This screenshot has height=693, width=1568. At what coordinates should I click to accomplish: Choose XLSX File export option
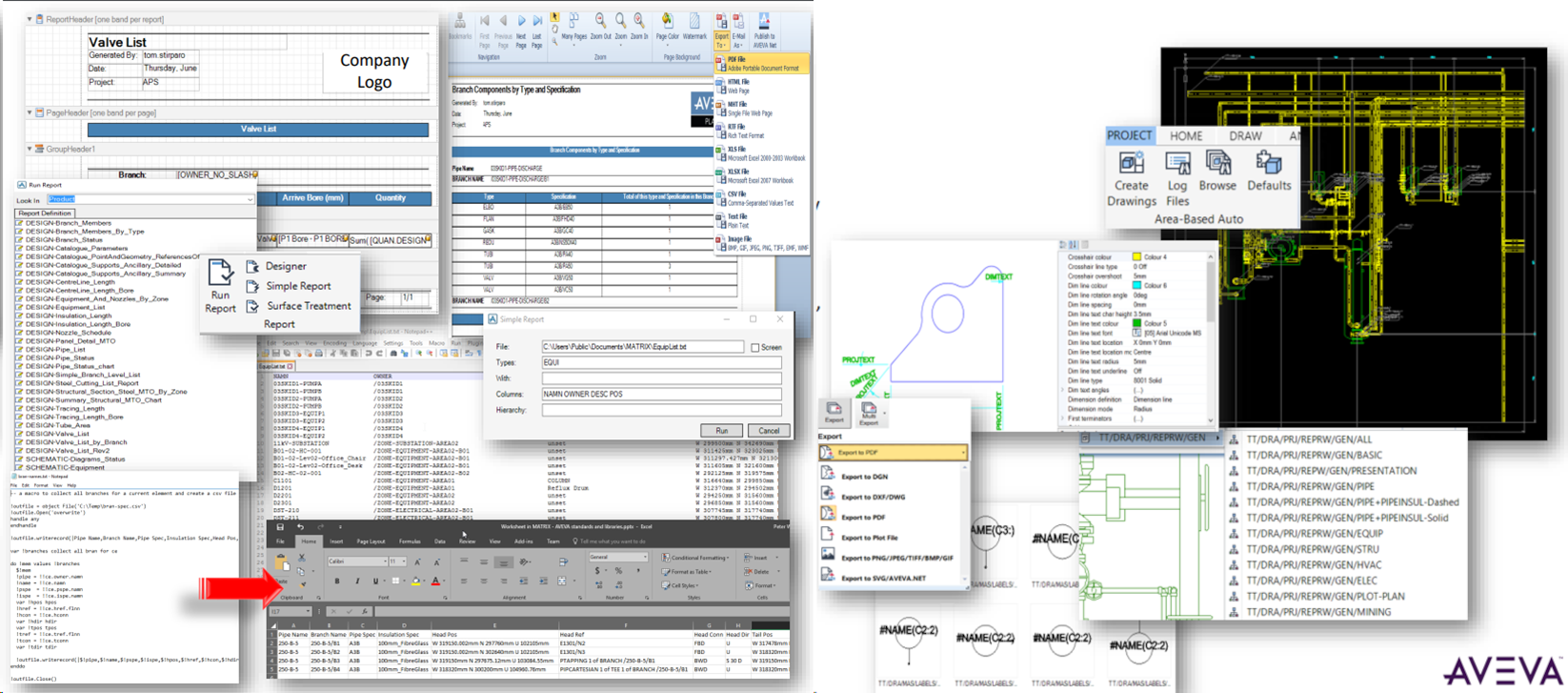tap(761, 175)
